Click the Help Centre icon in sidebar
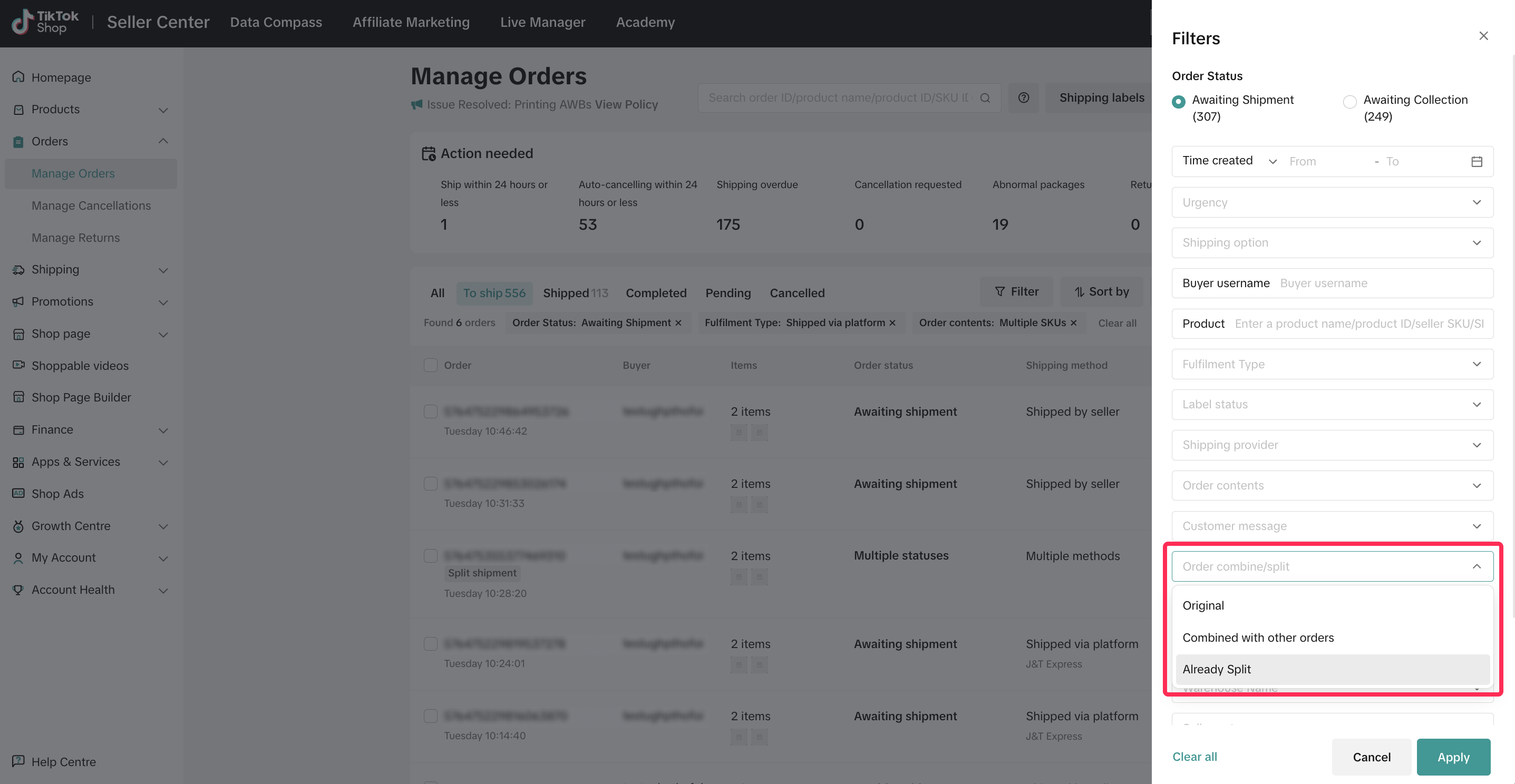The height and width of the screenshot is (784, 1515). 18,761
